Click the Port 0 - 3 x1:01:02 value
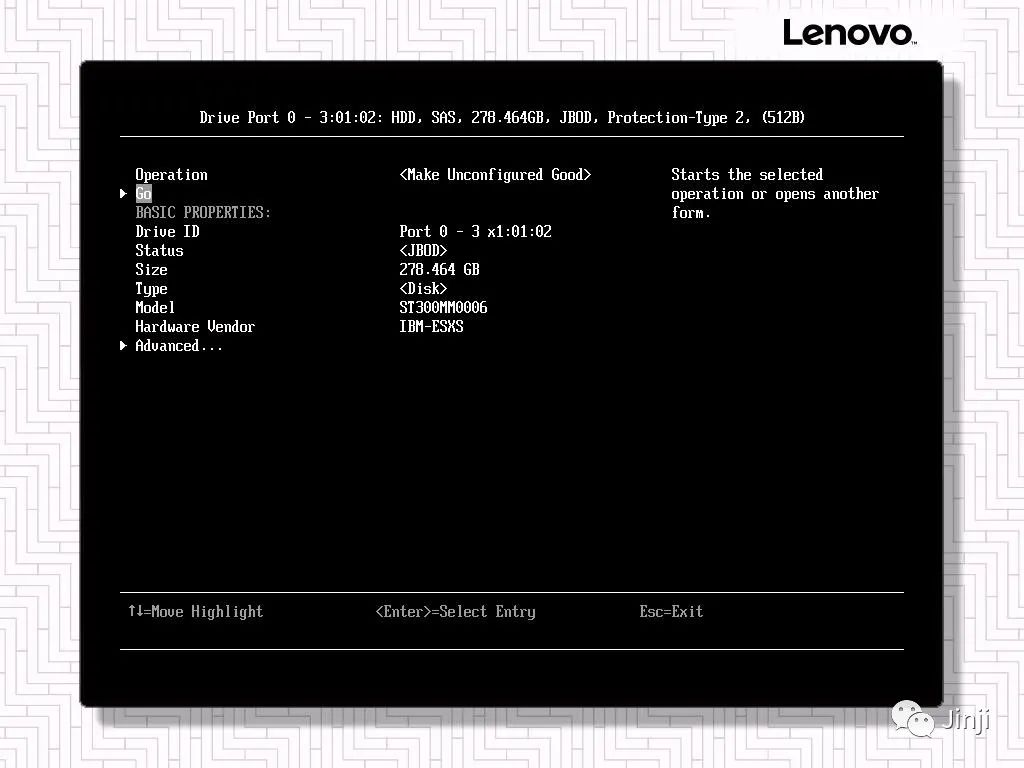The width and height of the screenshot is (1024, 768). pos(475,231)
